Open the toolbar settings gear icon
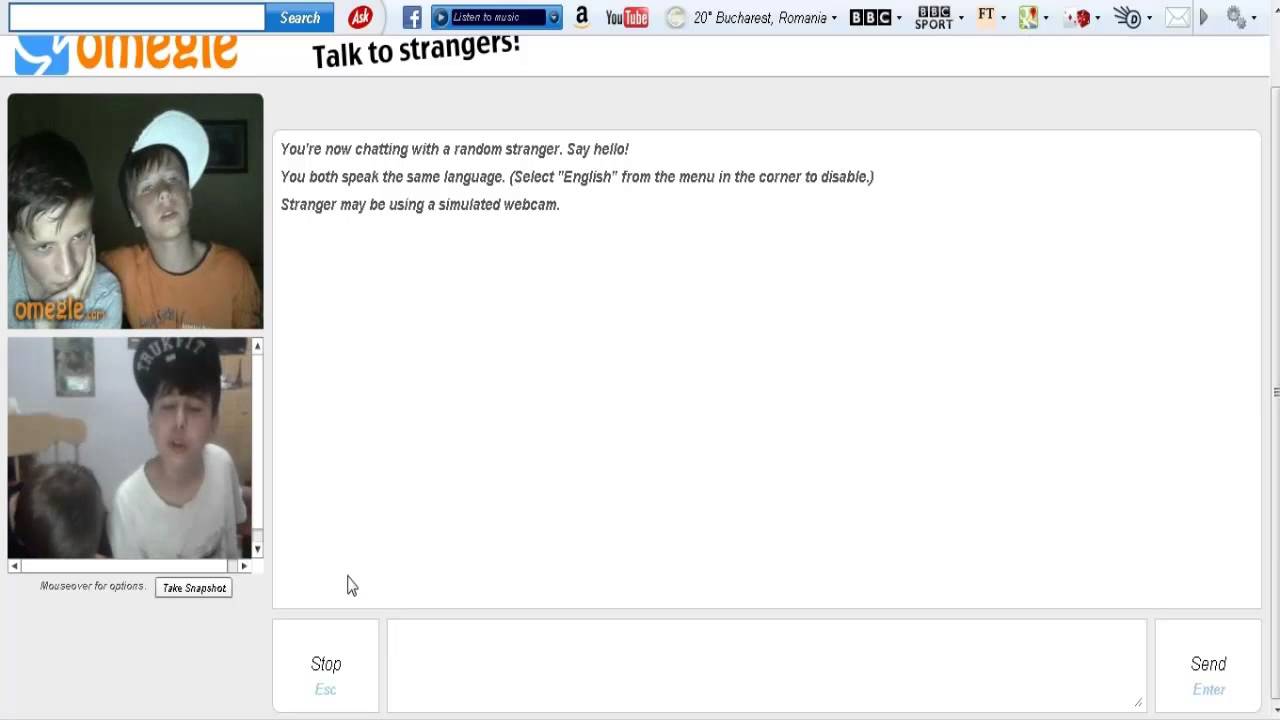 (x=1237, y=17)
